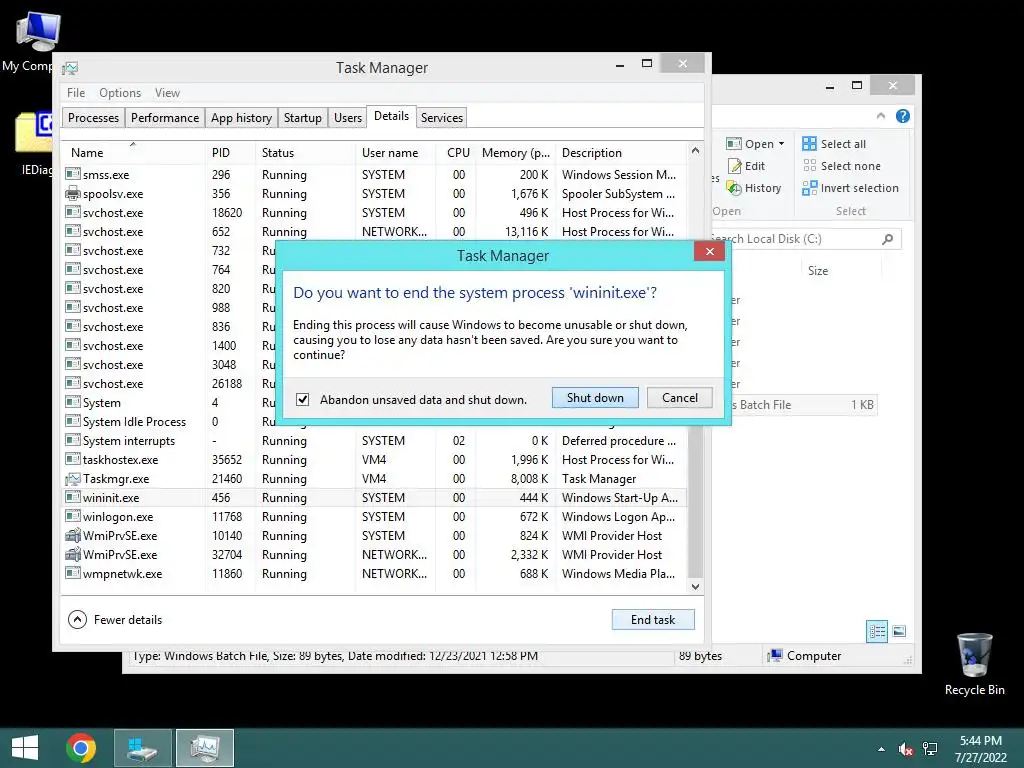The height and width of the screenshot is (768, 1024).
Task: Cancel the end process dialog
Action: pyautogui.click(x=679, y=398)
